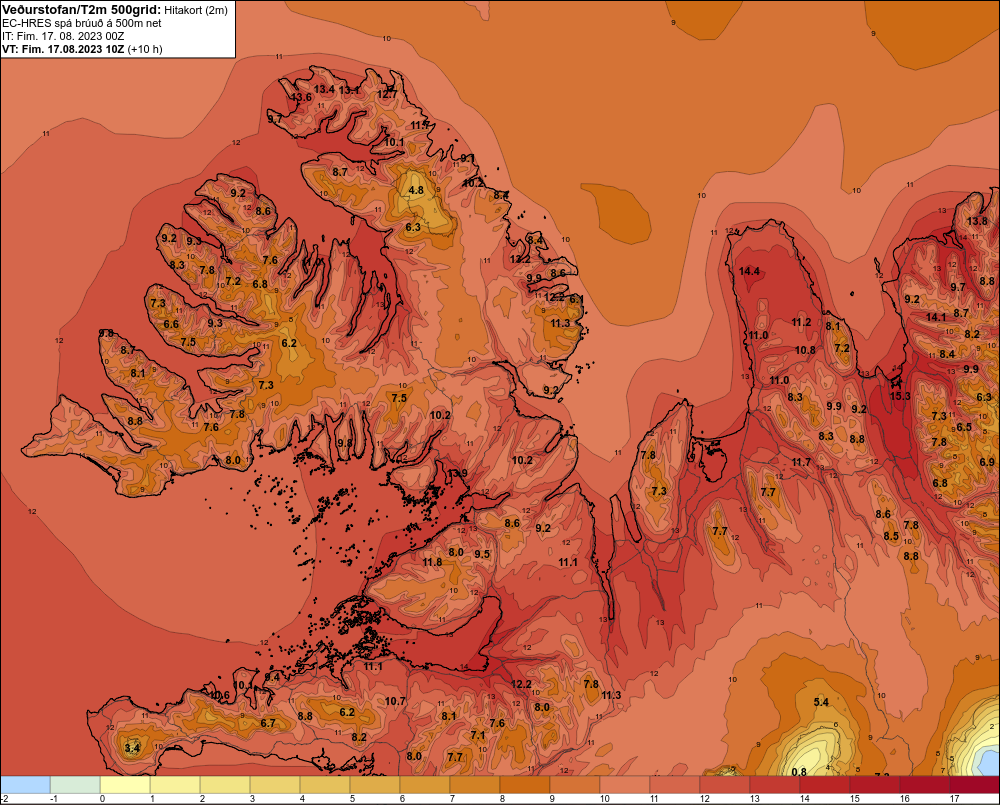Pick the legend swatch between 10 and 11
1000x805 pixels.
click(x=625, y=784)
